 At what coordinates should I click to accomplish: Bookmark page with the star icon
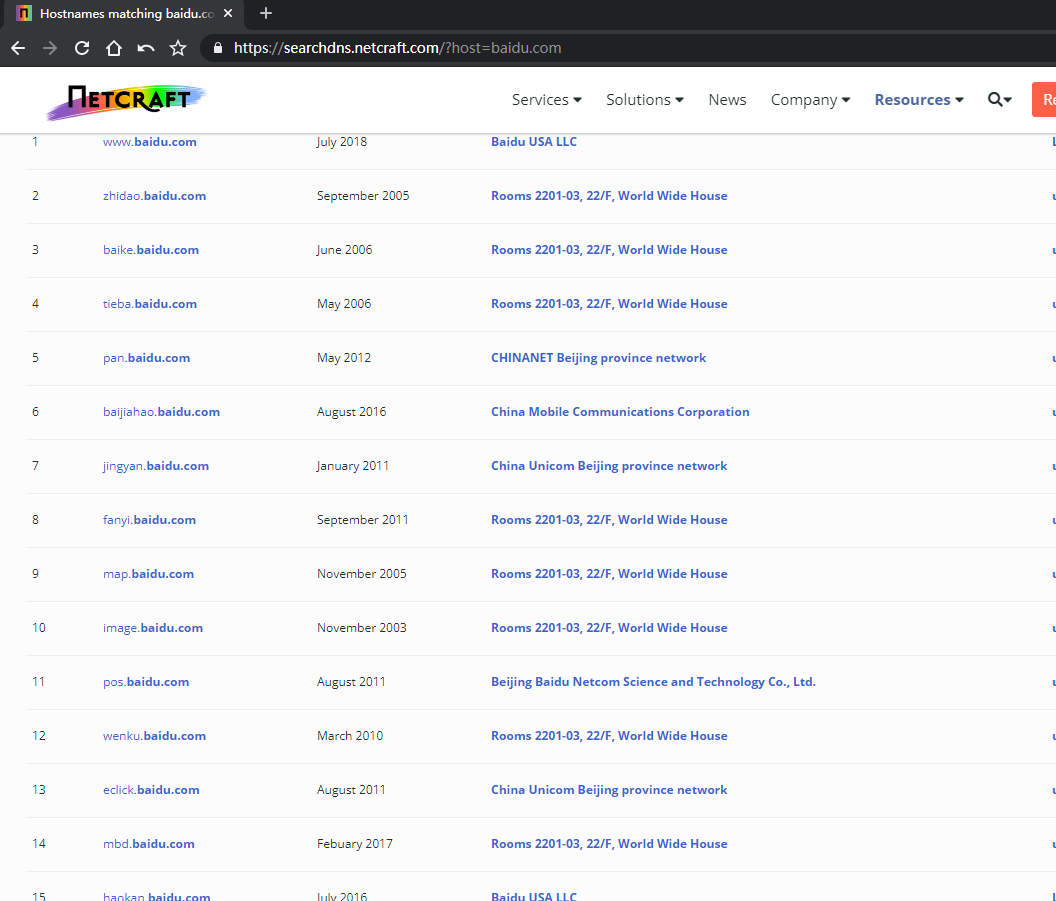[178, 48]
